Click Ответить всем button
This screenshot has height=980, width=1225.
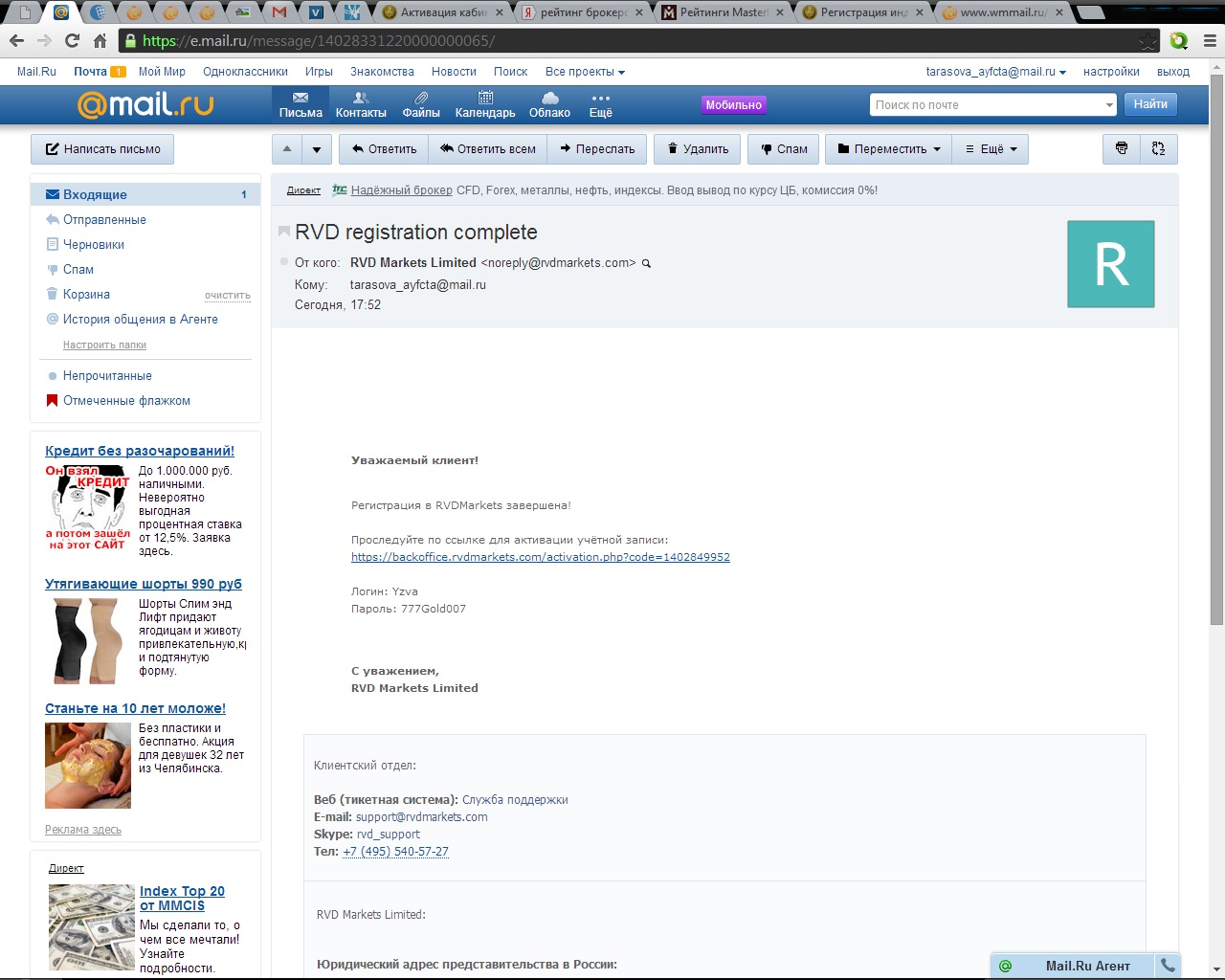tap(487, 148)
